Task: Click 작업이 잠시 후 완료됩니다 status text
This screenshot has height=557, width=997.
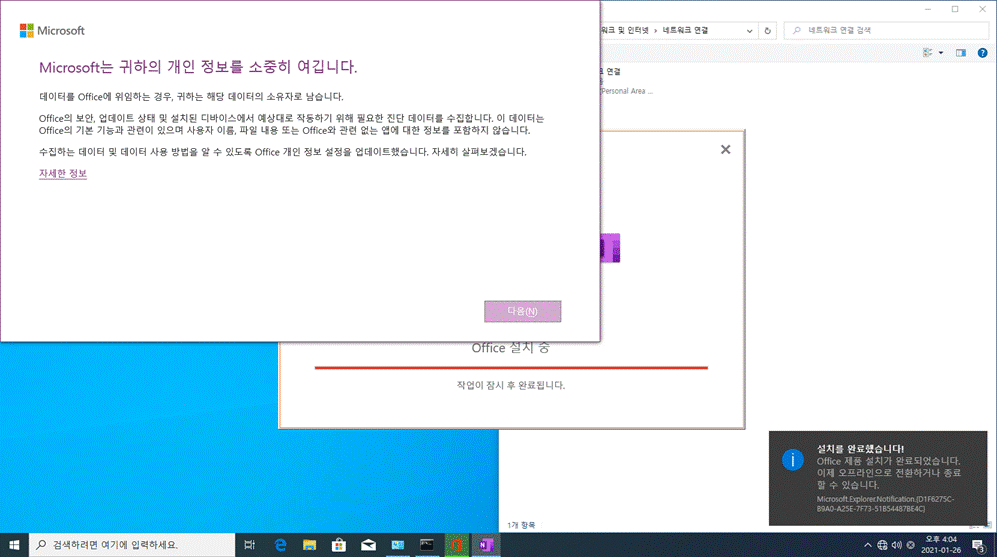Action: tap(511, 385)
